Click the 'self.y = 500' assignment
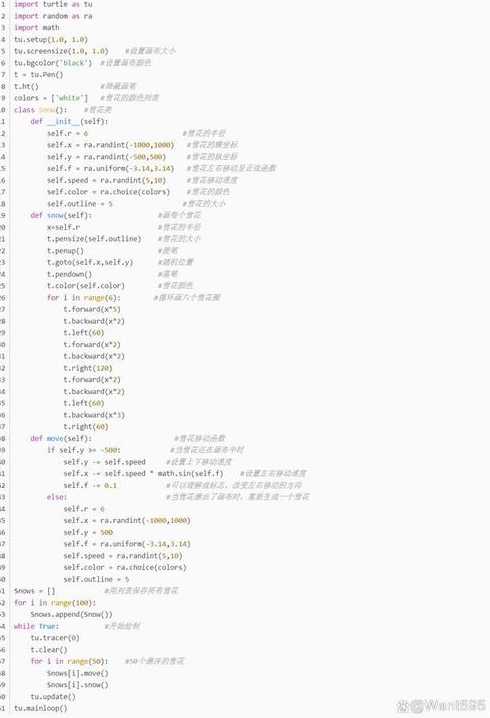The height and width of the screenshot is (718, 490). tap(88, 533)
